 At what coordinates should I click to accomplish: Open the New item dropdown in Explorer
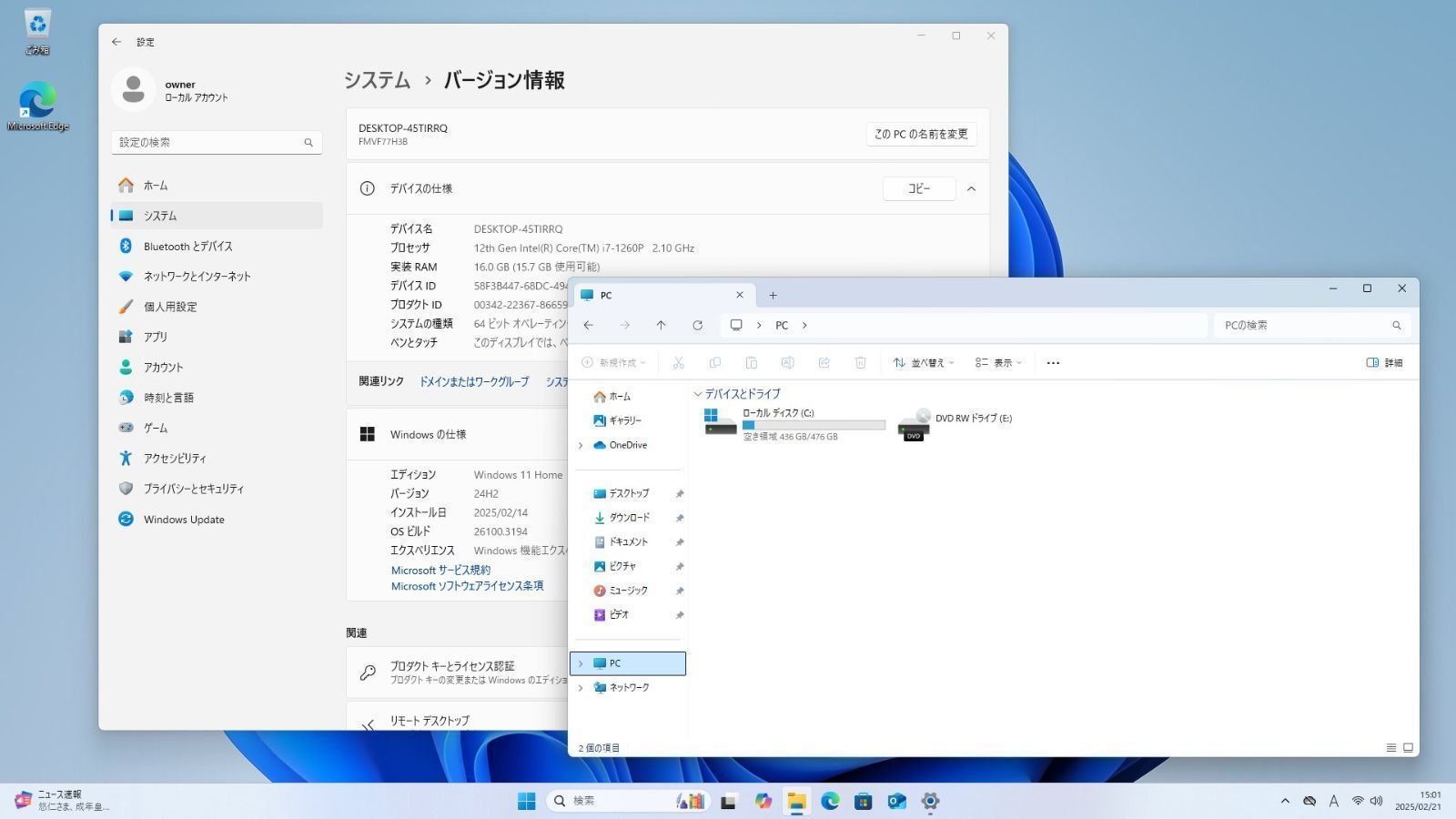point(614,362)
